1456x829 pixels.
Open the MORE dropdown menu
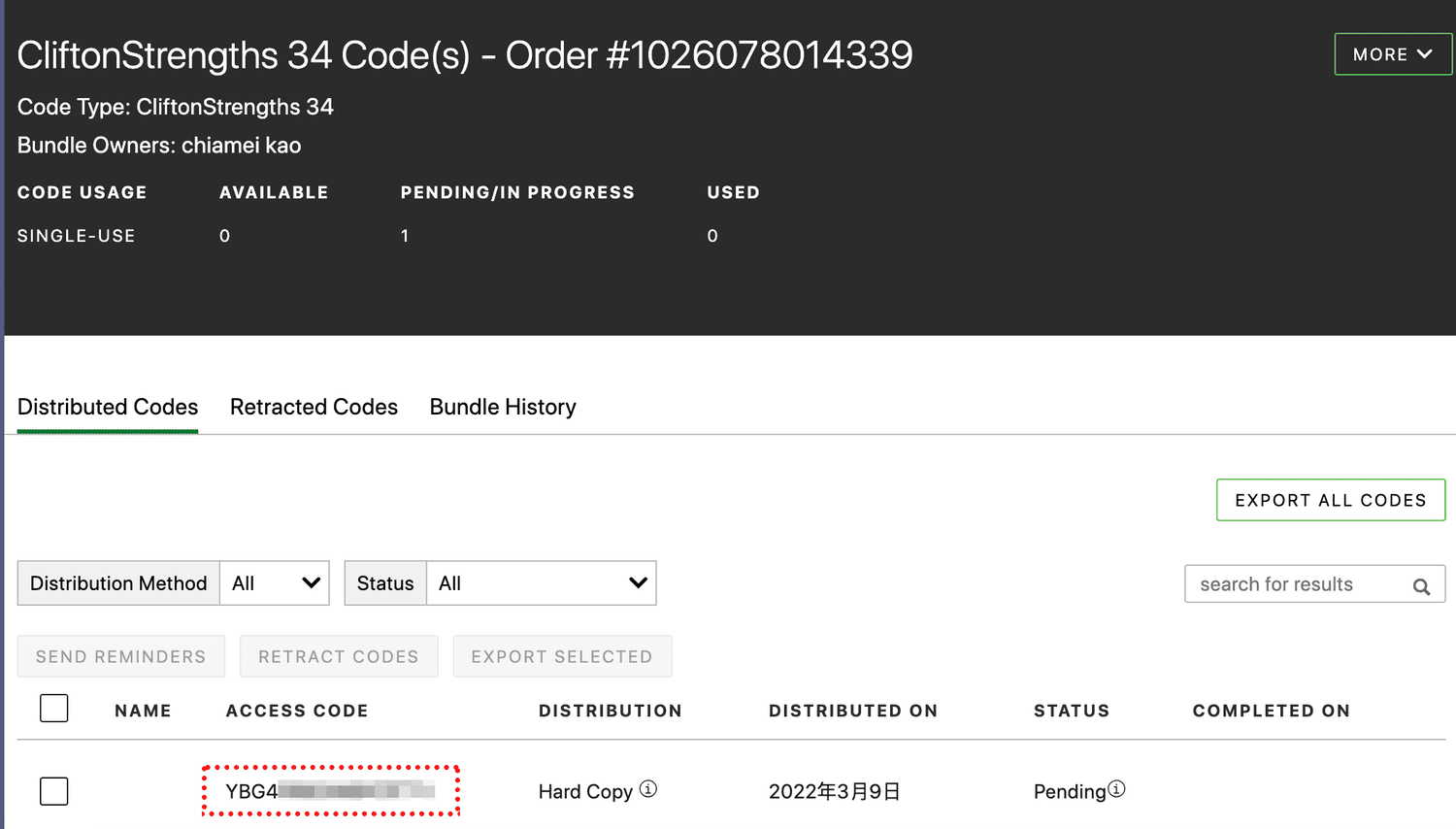(x=1393, y=54)
